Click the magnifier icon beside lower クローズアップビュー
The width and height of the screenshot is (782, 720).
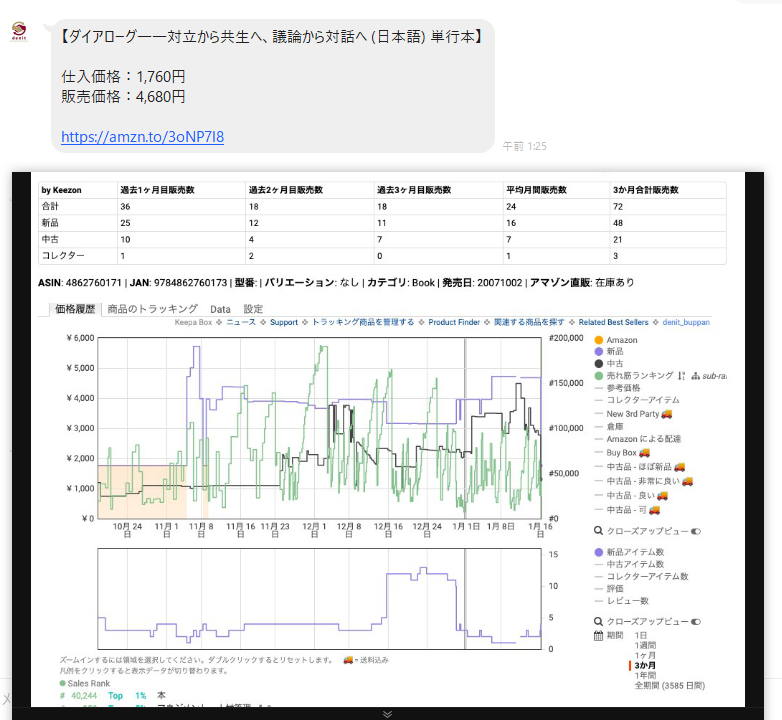[598, 621]
